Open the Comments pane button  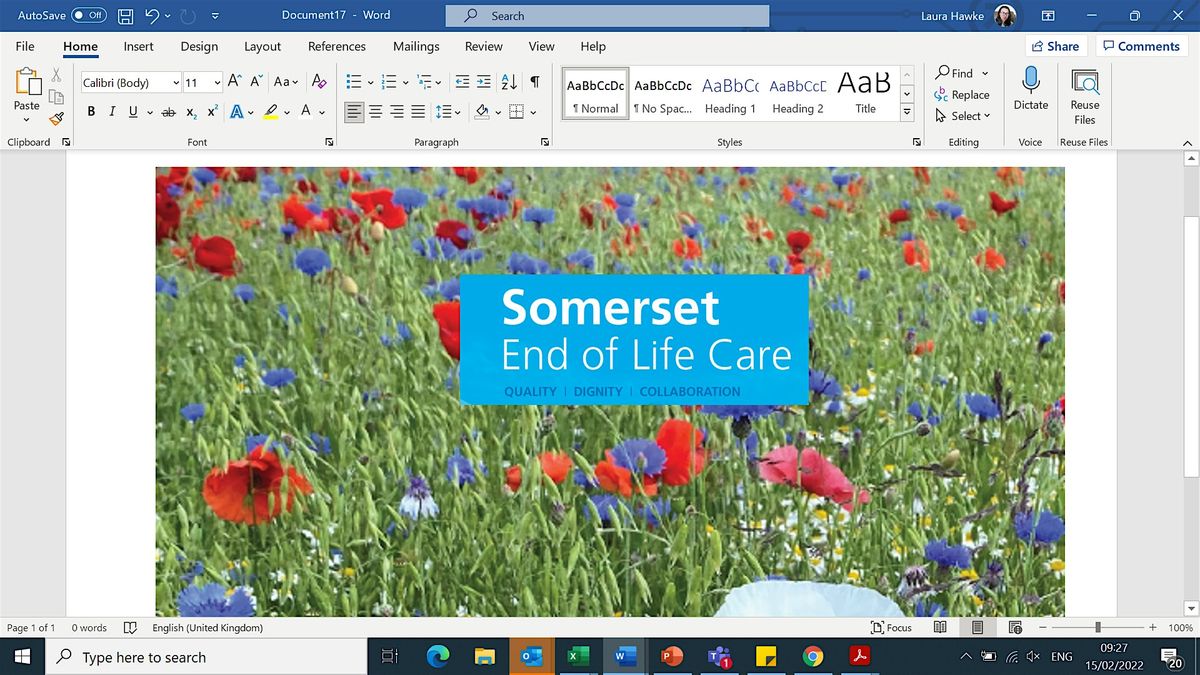point(1140,46)
